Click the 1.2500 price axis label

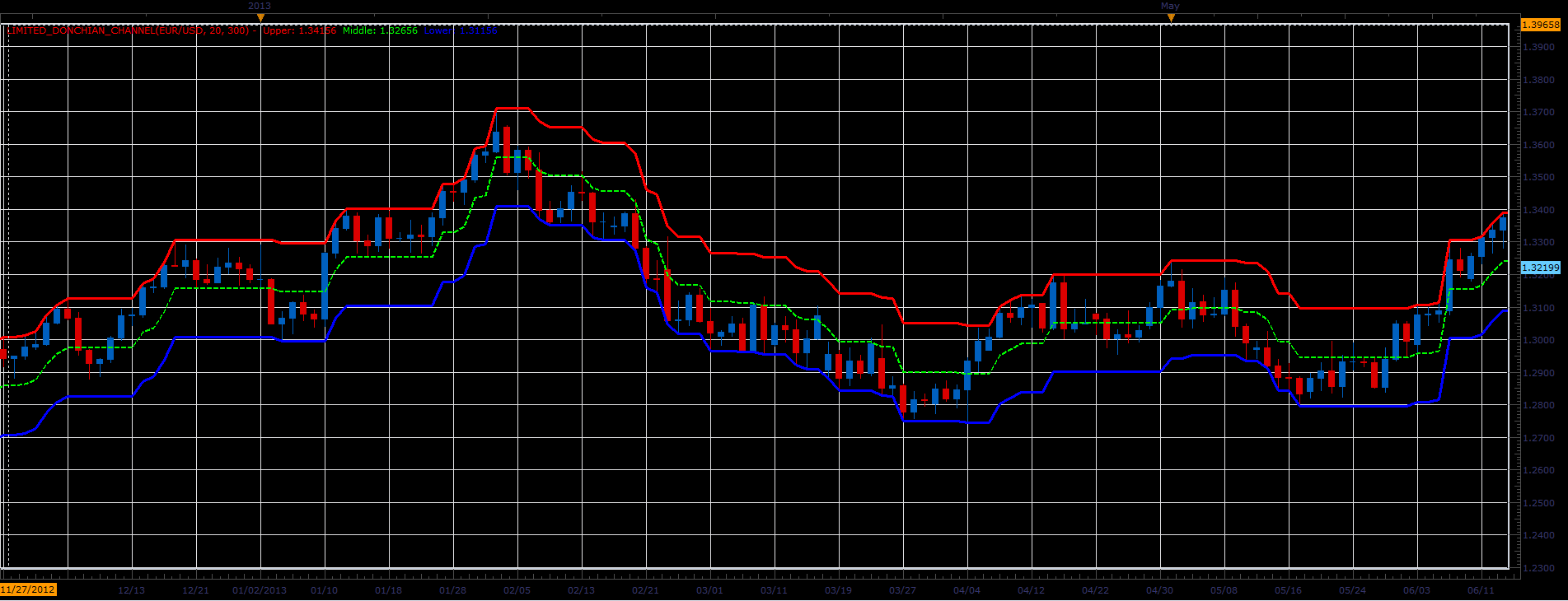(1539, 503)
